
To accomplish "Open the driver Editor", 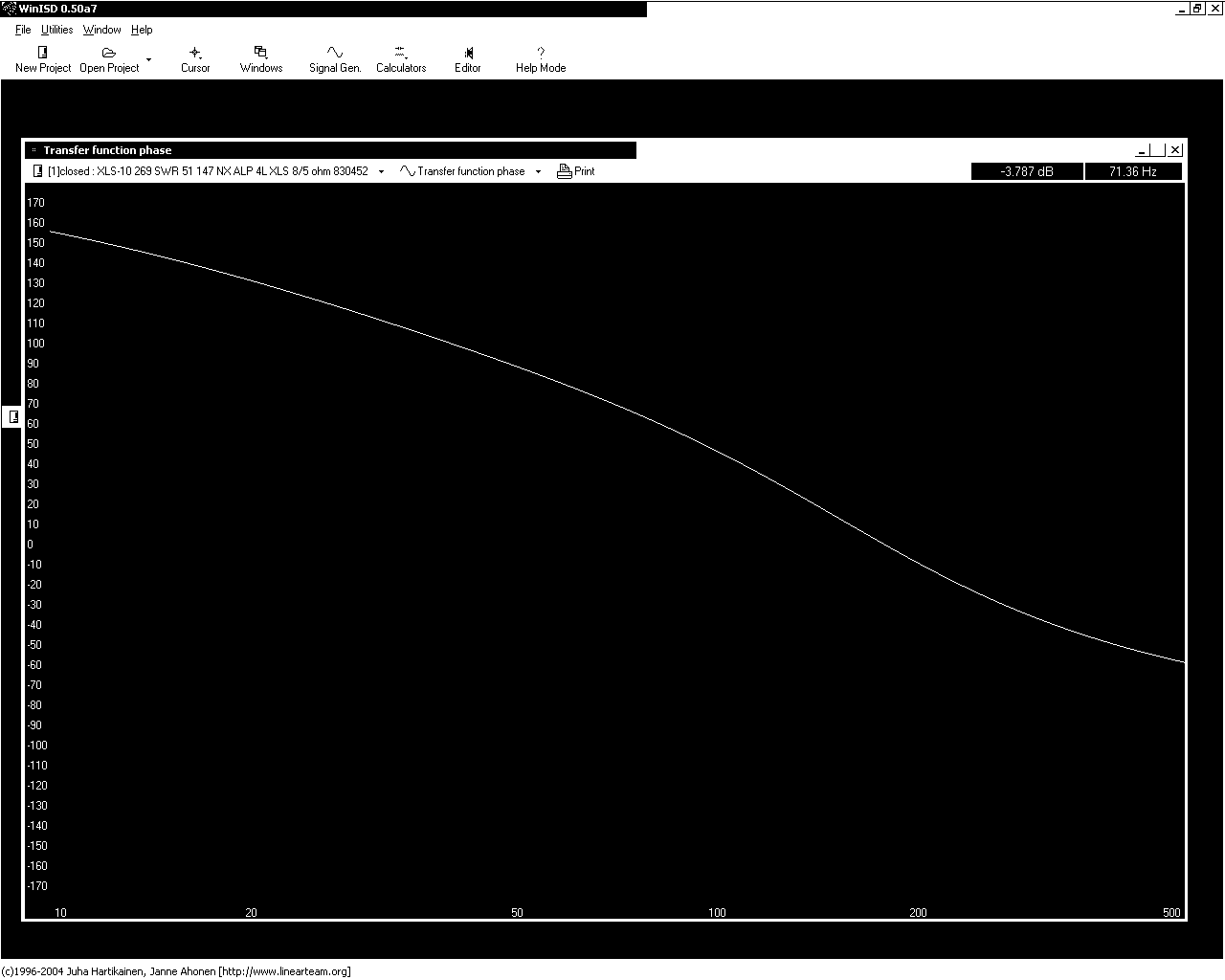I will click(468, 58).
